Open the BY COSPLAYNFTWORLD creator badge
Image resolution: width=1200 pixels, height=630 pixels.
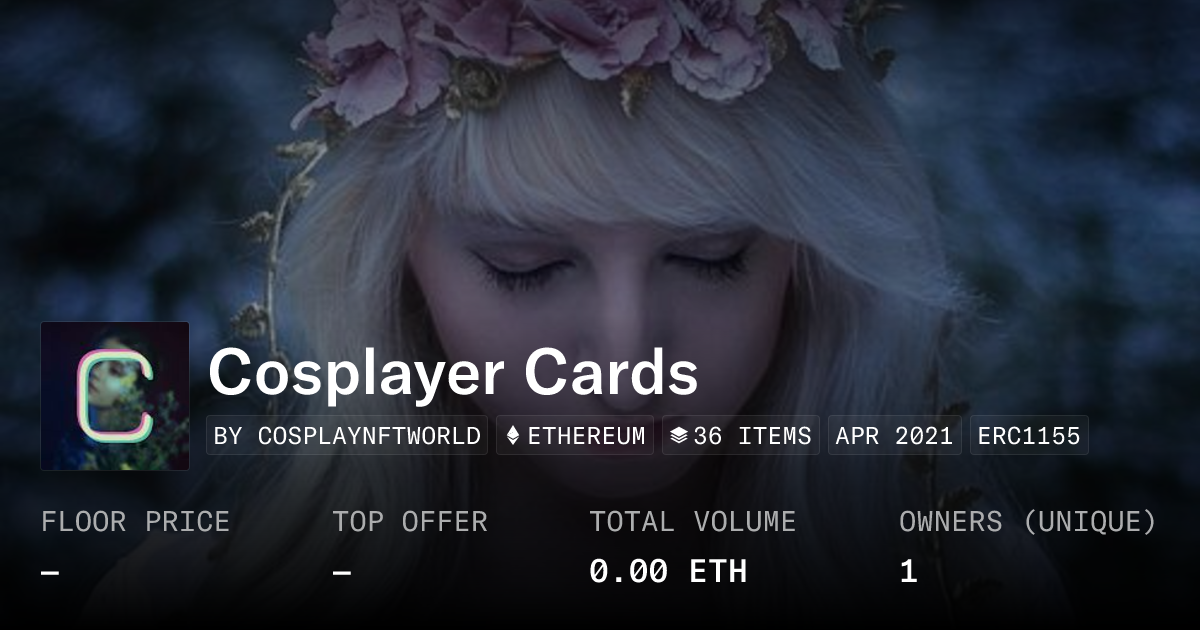[347, 436]
